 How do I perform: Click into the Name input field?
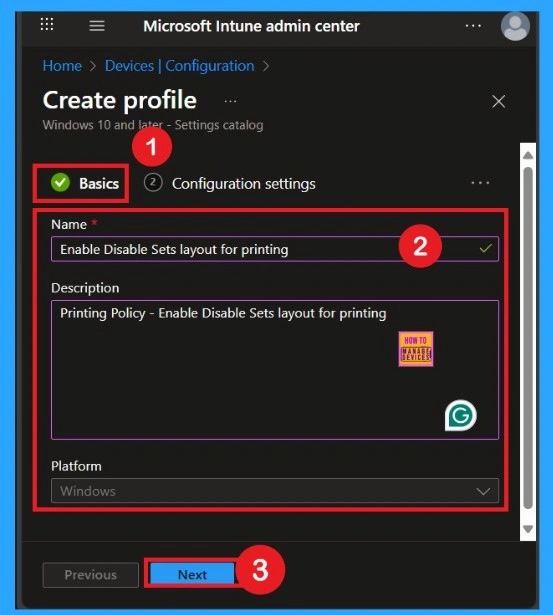275,249
